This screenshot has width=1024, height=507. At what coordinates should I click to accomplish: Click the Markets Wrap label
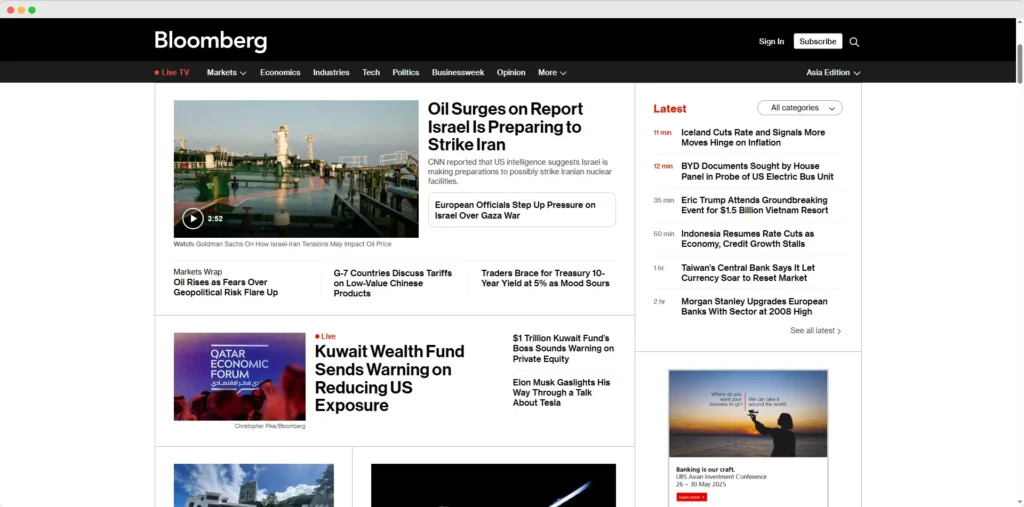point(197,272)
